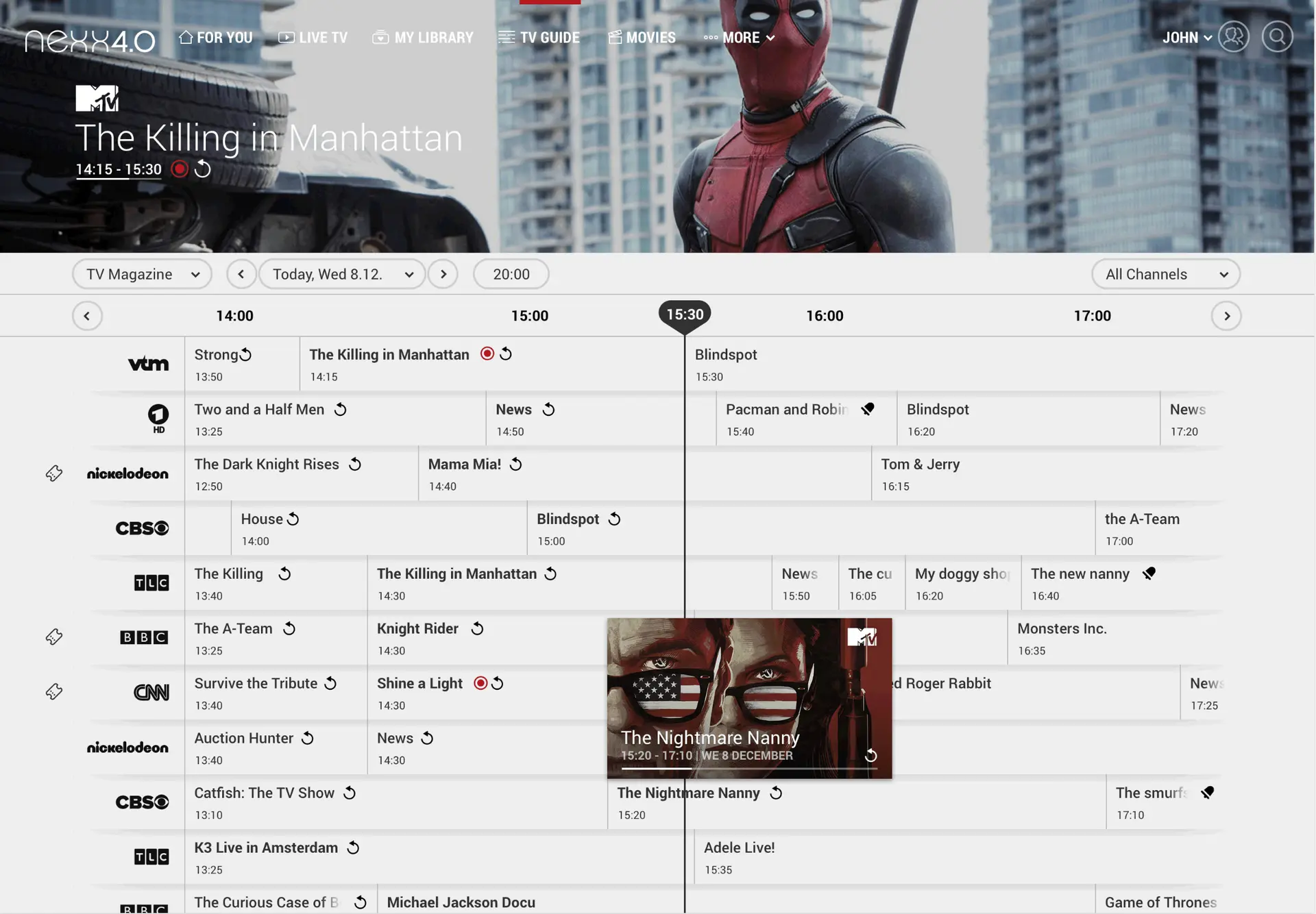Viewport: 1316px width, 914px height.
Task: Click replay icon next to Strong on vtm
Action: coord(245,354)
